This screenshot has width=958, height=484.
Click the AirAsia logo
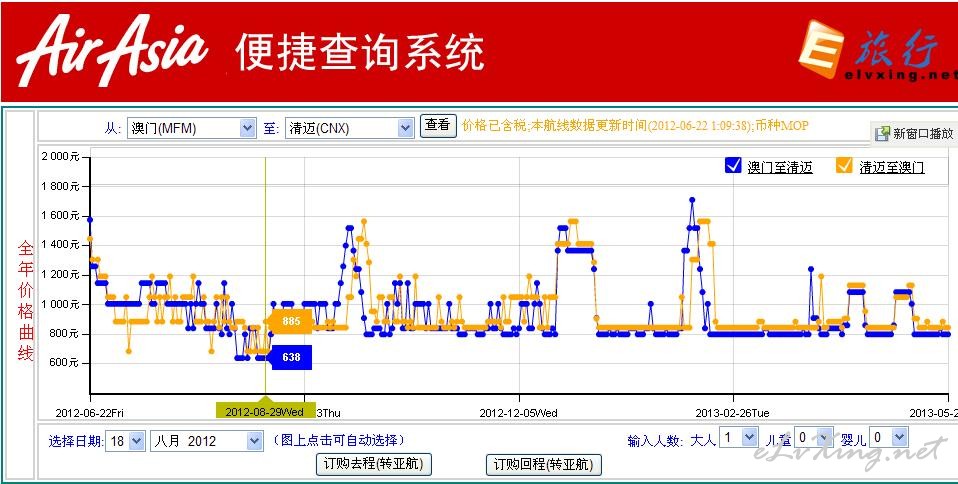[112, 49]
